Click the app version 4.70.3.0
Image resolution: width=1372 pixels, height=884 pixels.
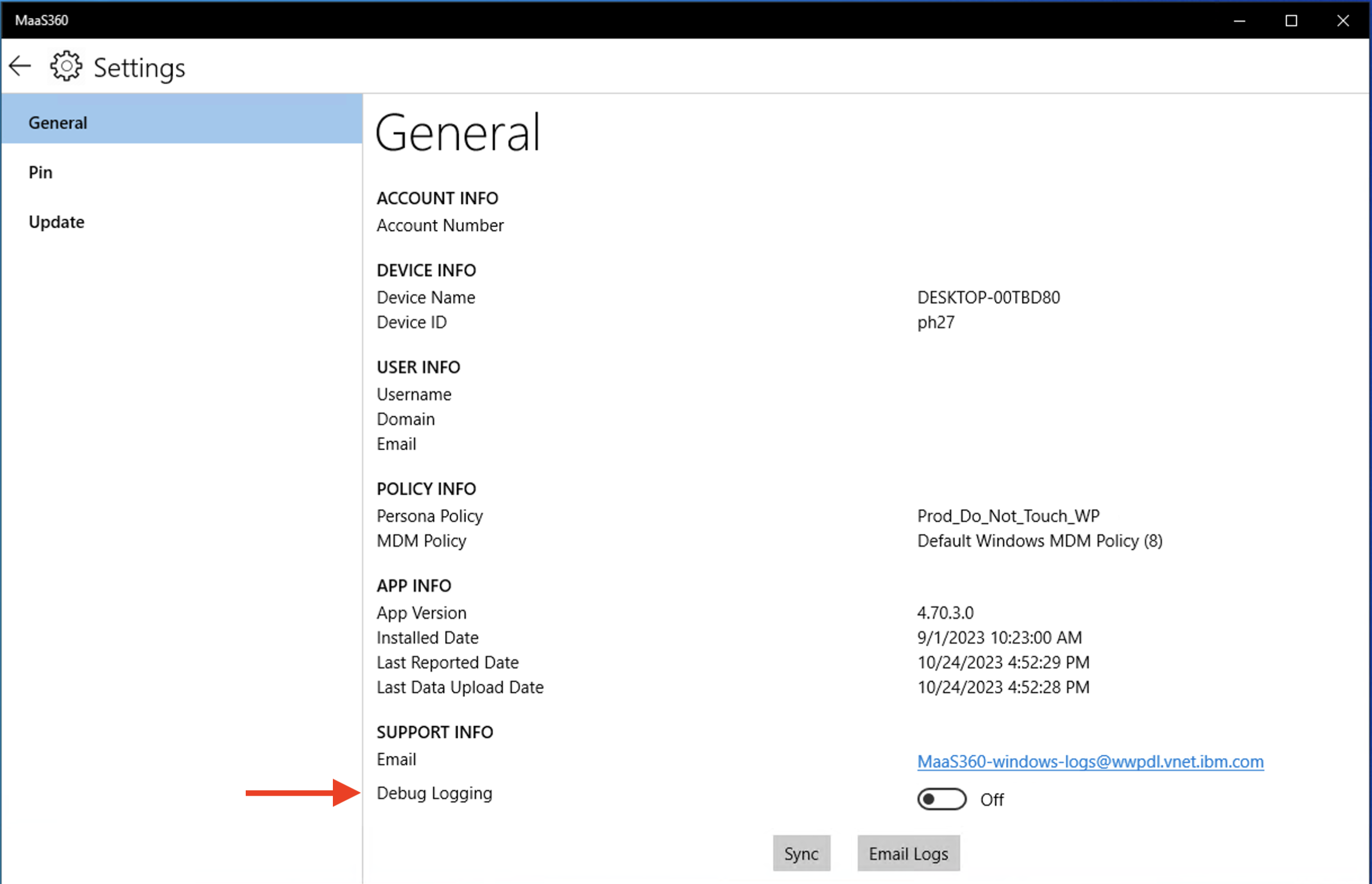[x=945, y=612]
